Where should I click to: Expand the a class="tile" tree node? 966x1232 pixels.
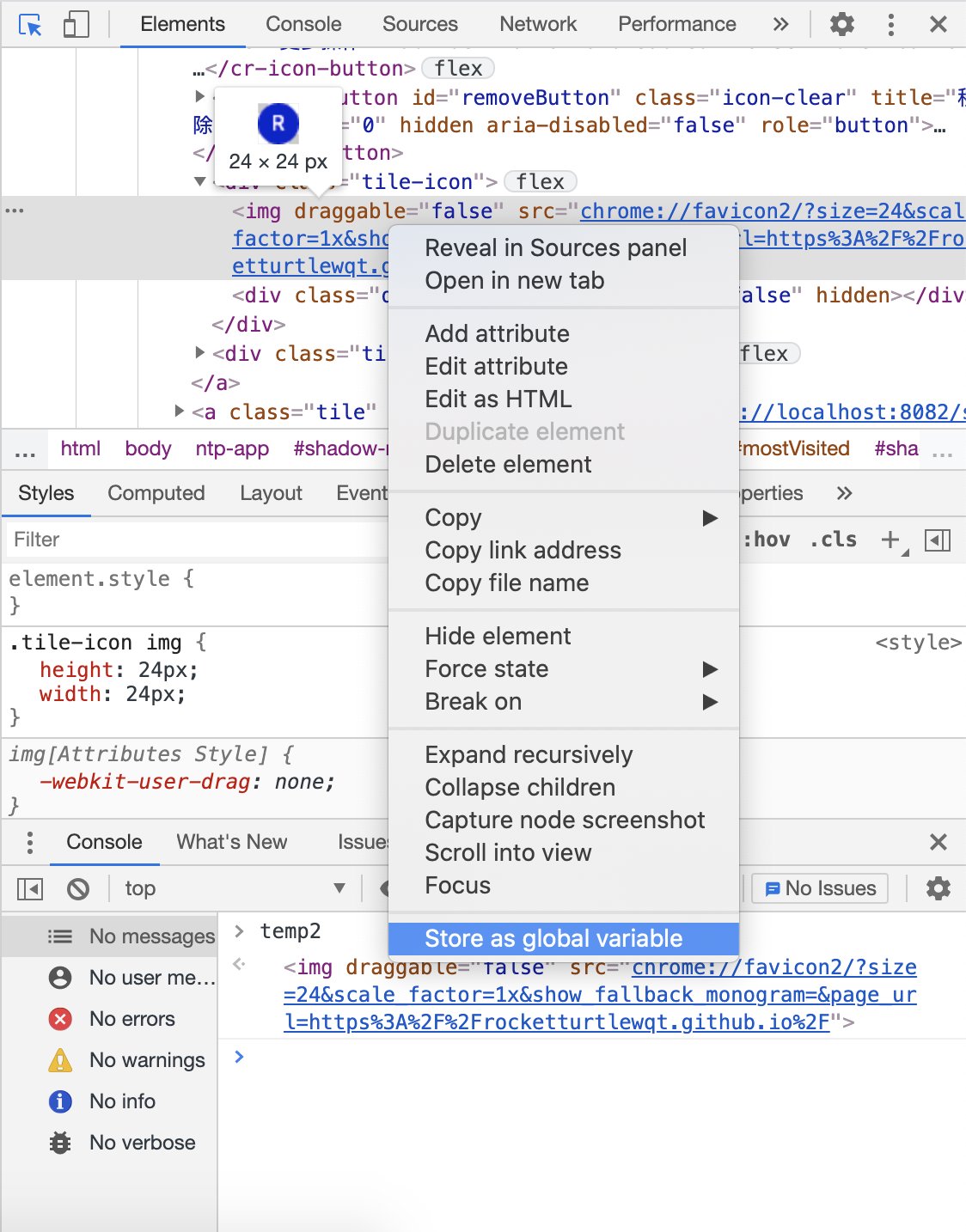[180, 412]
